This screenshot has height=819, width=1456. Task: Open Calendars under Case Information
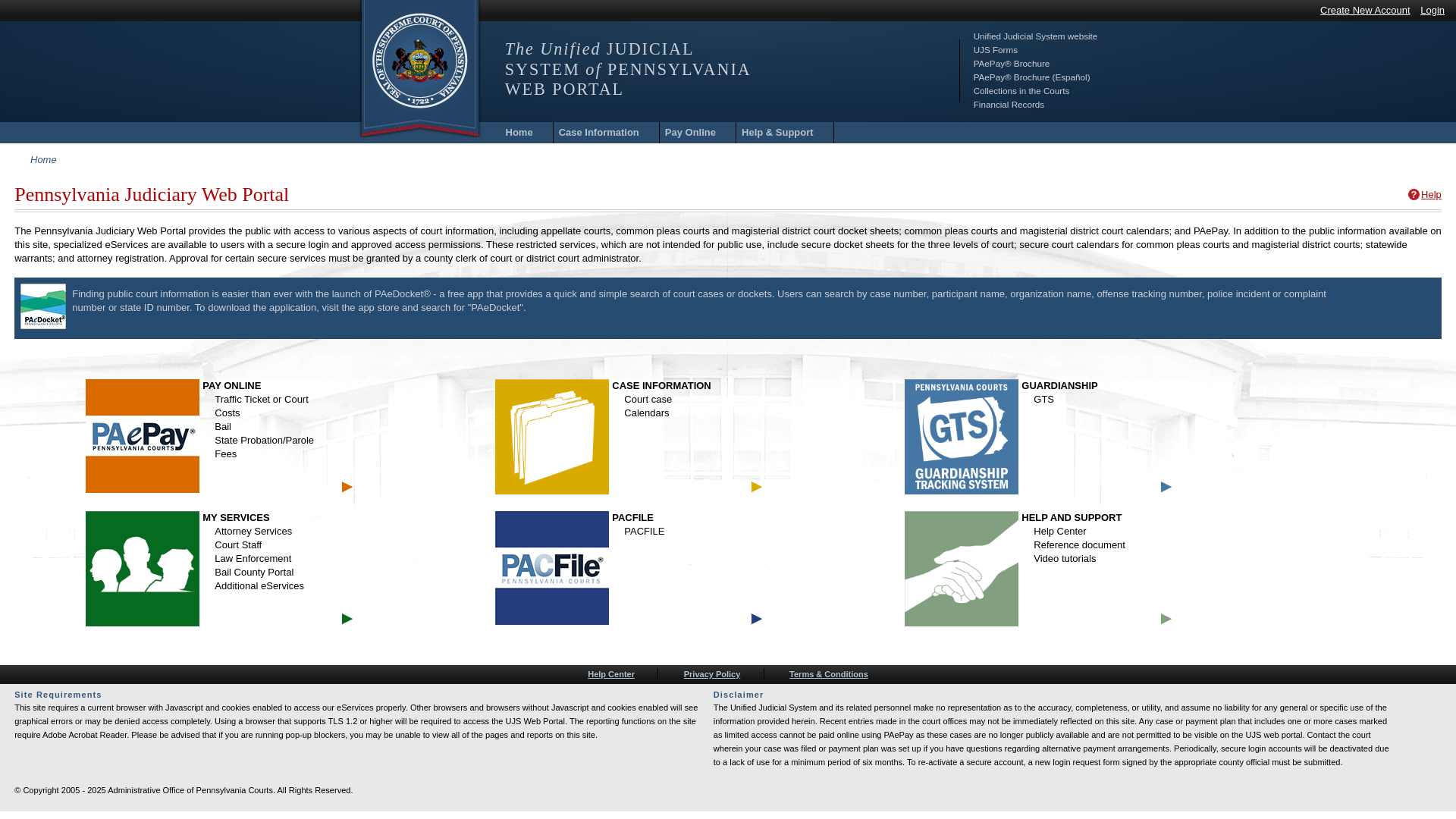(x=646, y=413)
